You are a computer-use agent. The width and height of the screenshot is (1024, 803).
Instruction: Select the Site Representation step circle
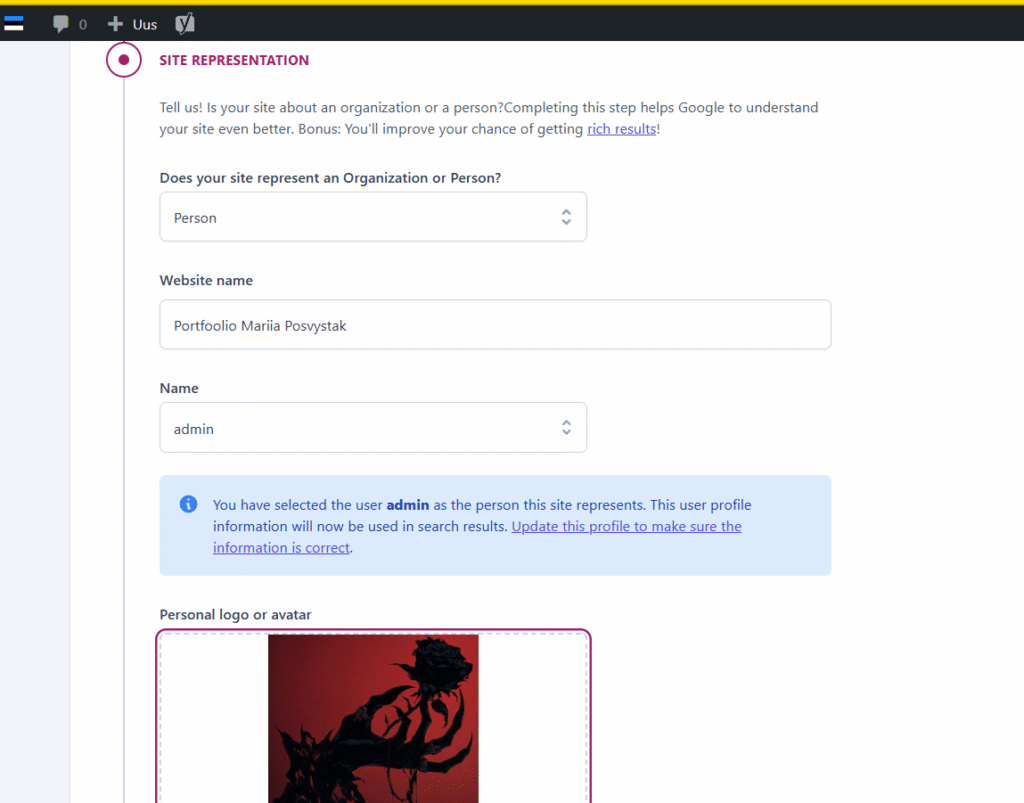(x=123, y=60)
